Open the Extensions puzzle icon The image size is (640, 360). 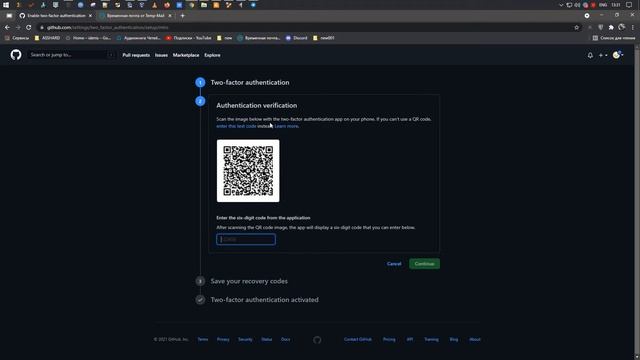611,27
